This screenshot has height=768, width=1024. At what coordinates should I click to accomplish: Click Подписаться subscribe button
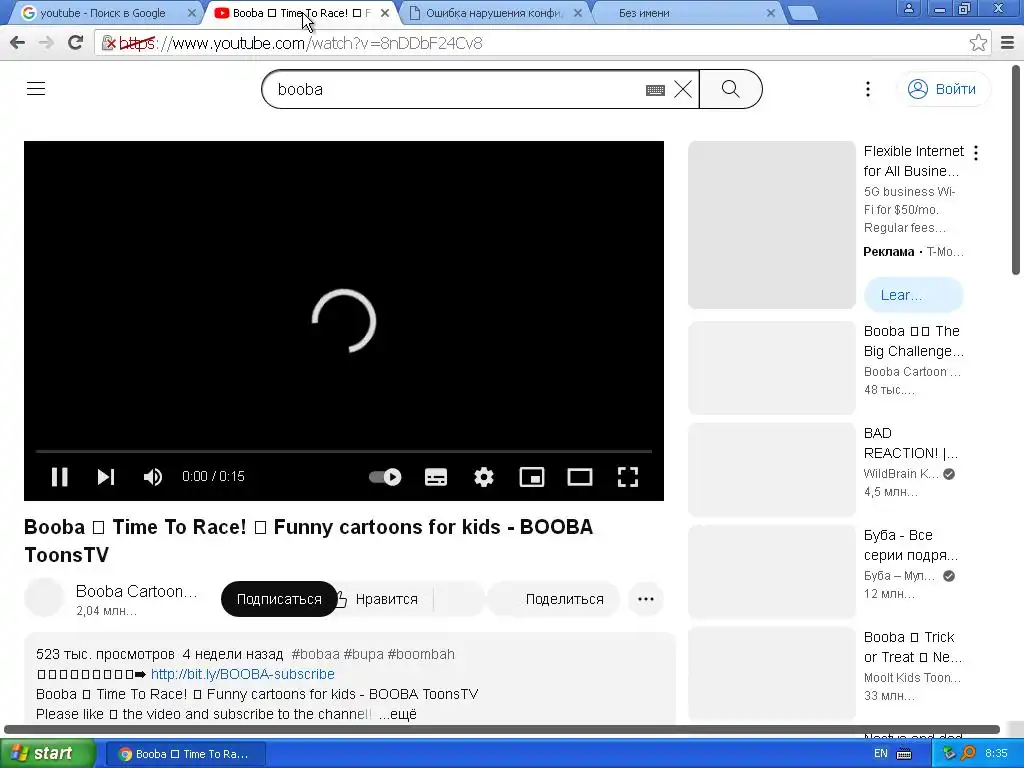[x=279, y=599]
